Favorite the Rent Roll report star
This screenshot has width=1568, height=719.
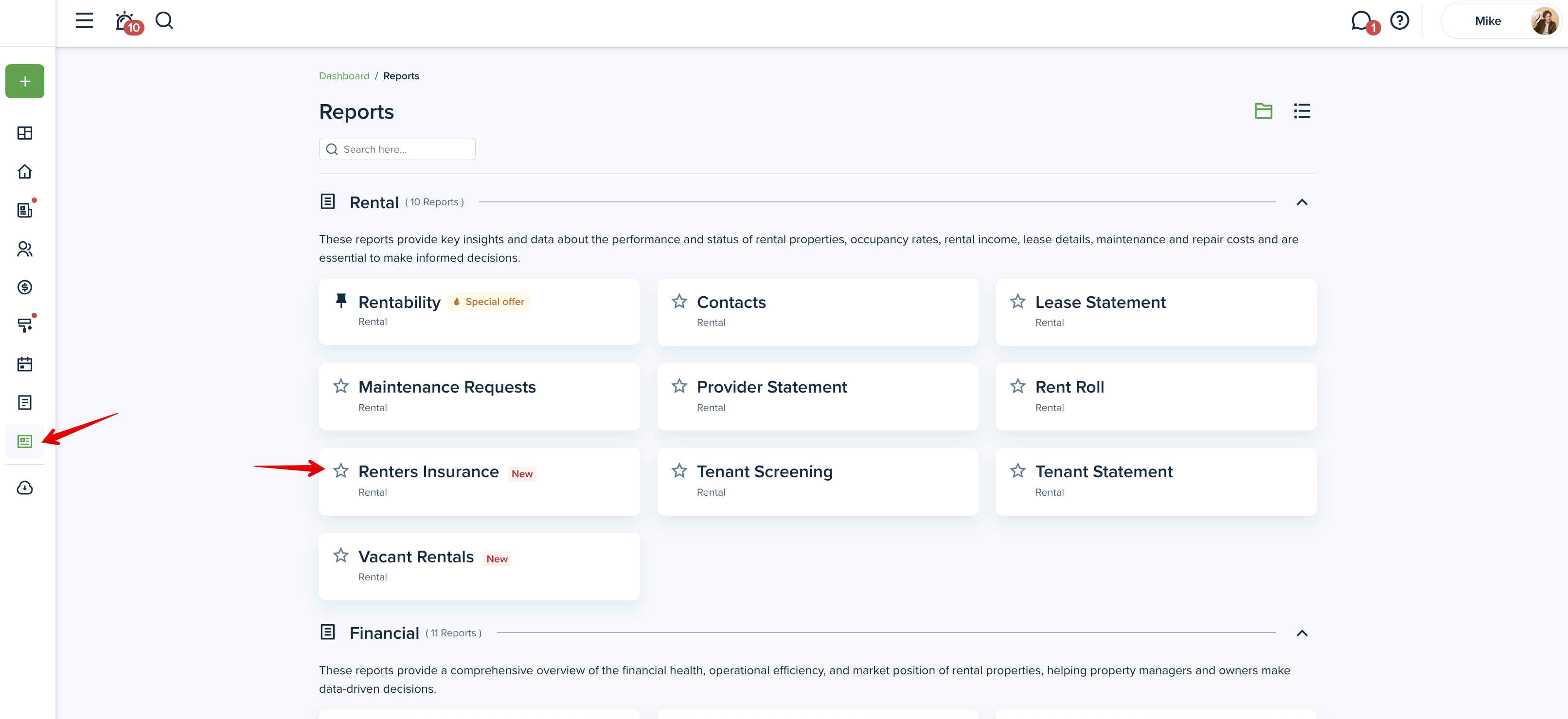(x=1018, y=386)
